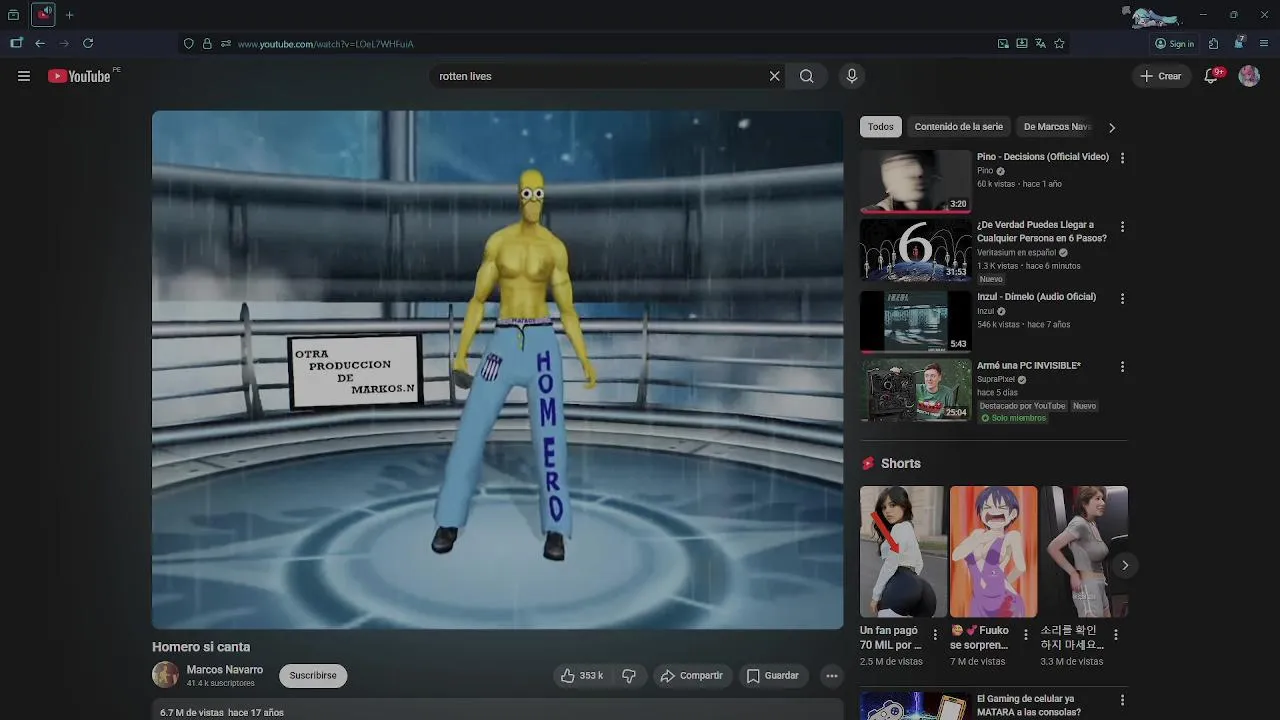Viewport: 1280px width, 720px height.
Task: Open the Veritasium 6 Pasos video thumbnail
Action: pyautogui.click(x=916, y=250)
